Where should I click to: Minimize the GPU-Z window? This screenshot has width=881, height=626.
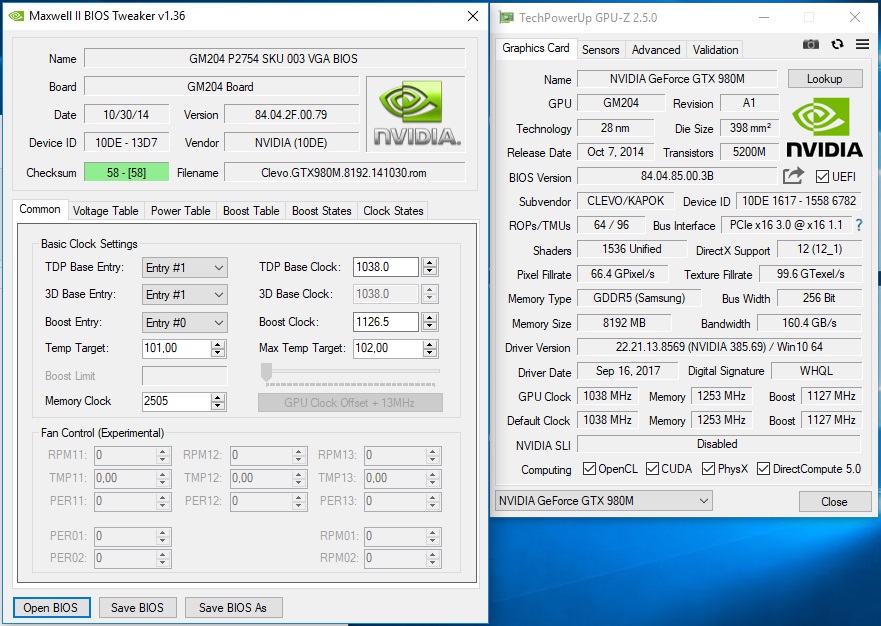tap(764, 17)
